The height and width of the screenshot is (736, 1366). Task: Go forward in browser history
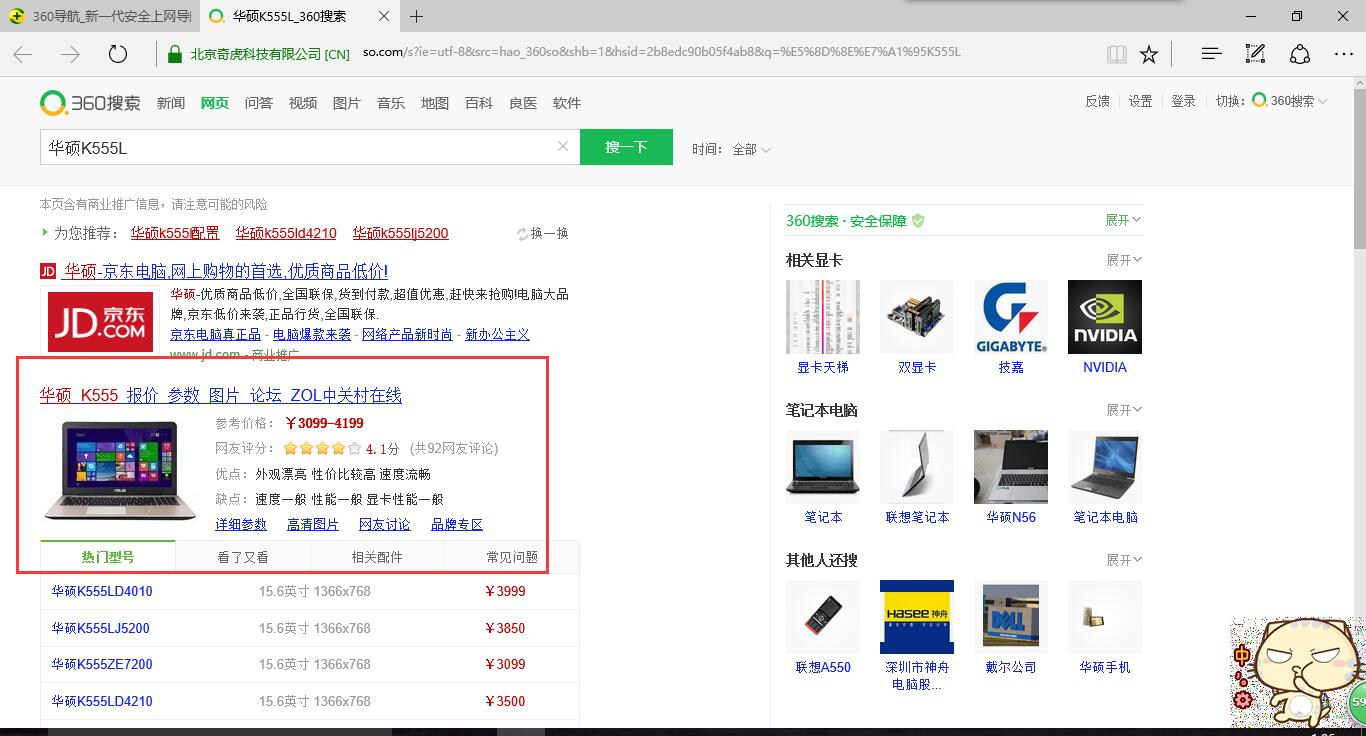[x=70, y=54]
